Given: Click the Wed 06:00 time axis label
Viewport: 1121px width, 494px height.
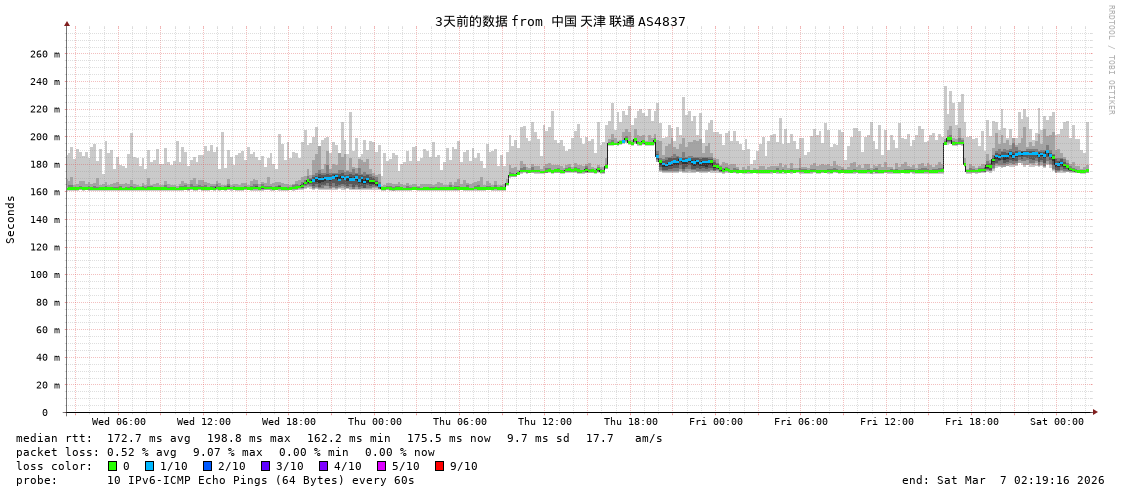Looking at the screenshot, I should [118, 422].
